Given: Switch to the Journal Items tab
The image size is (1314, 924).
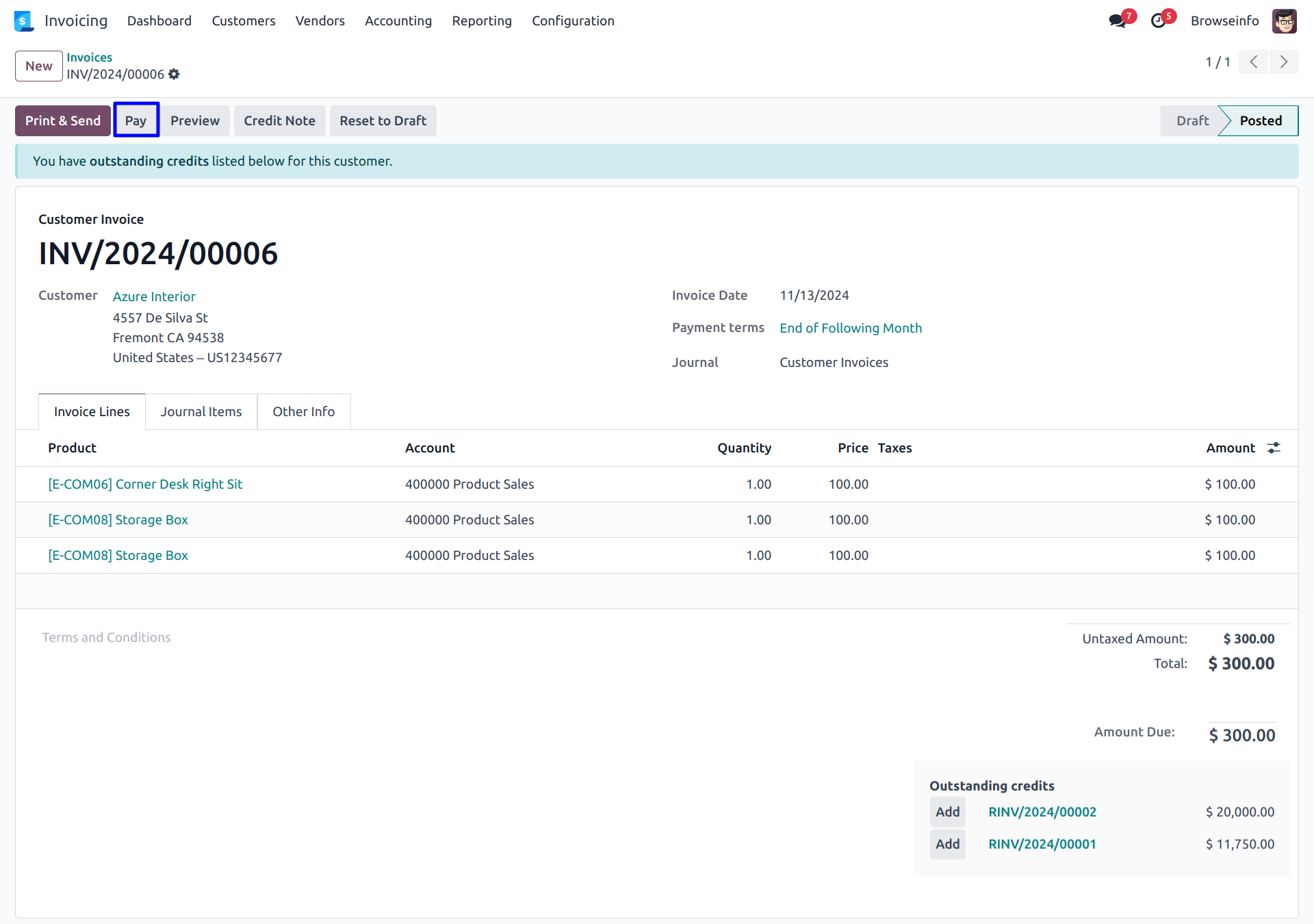Looking at the screenshot, I should coord(201,411).
